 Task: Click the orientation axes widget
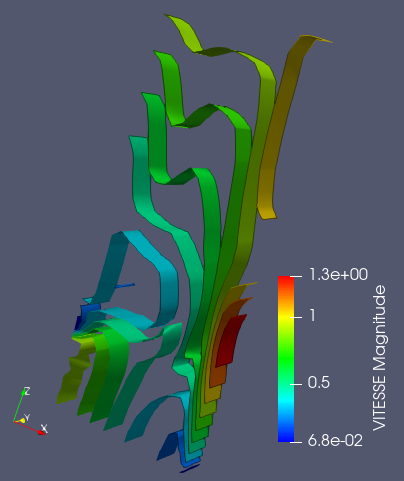pyautogui.click(x=30, y=411)
